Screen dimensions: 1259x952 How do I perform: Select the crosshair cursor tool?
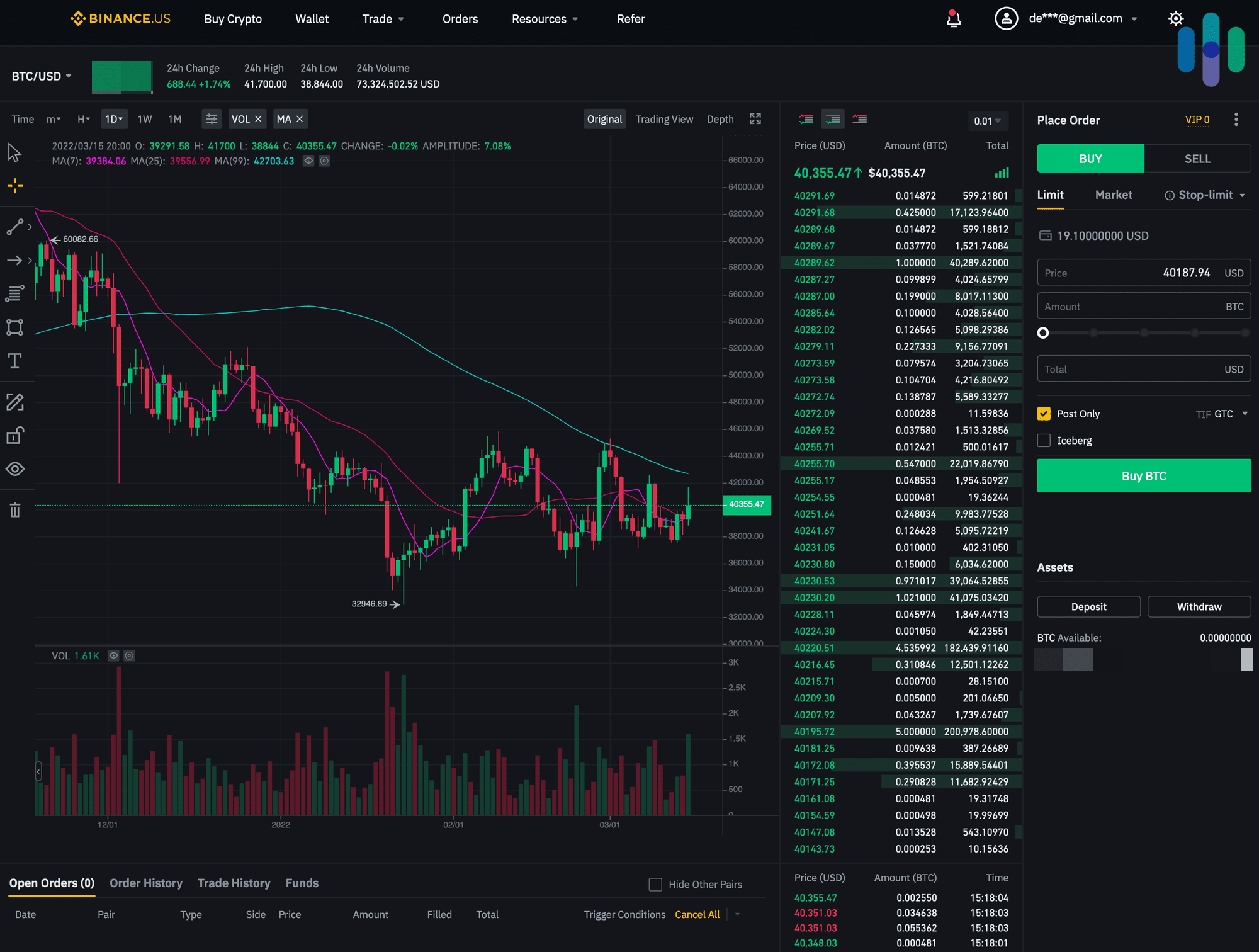coord(15,186)
